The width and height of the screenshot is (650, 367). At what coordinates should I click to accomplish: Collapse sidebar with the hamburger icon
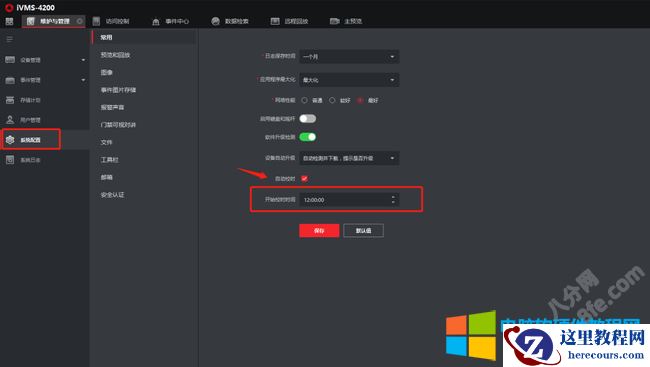pos(9,39)
